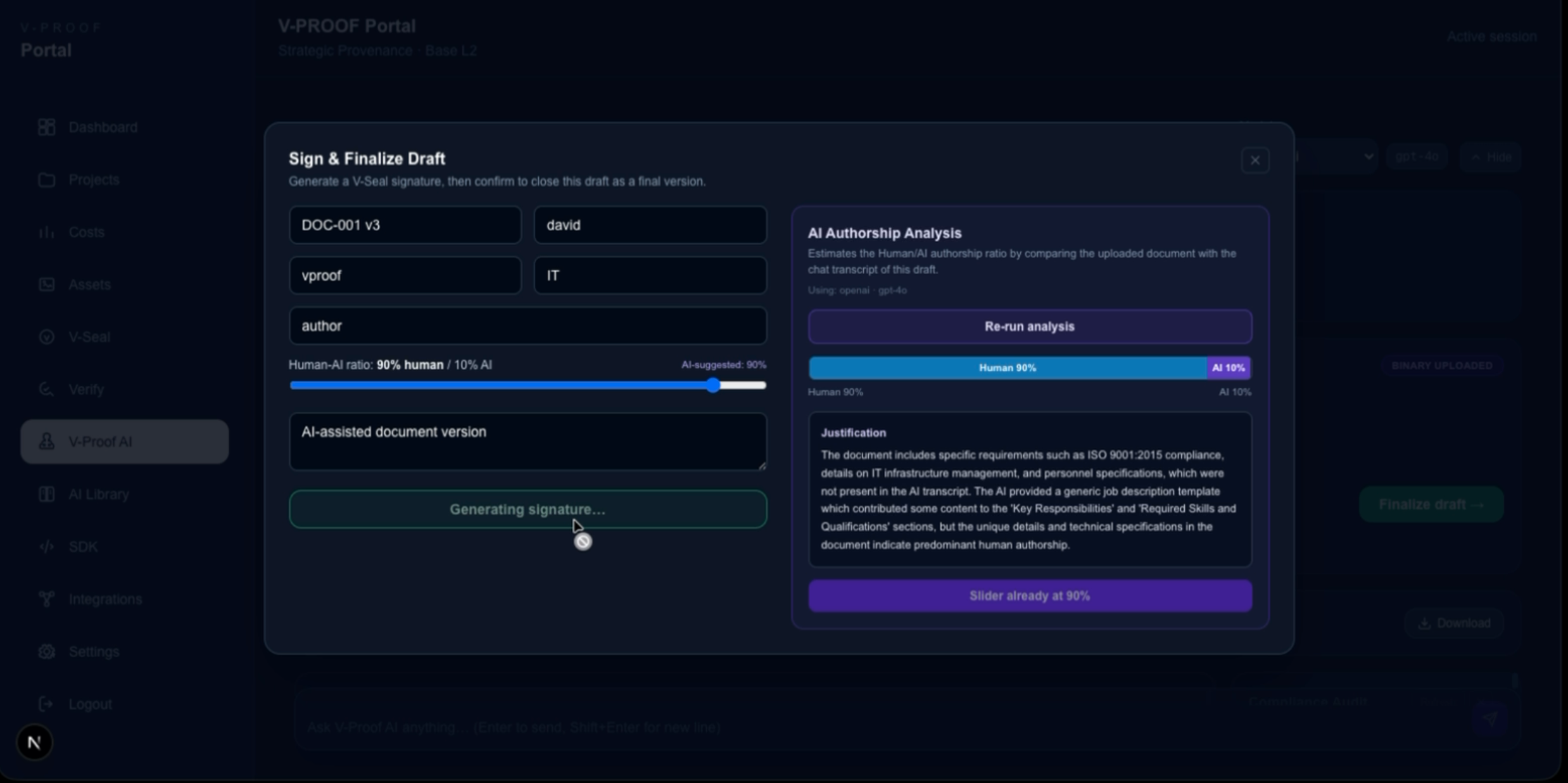The width and height of the screenshot is (1568, 783).
Task: Click the Download button behind dialog
Action: pyautogui.click(x=1454, y=623)
